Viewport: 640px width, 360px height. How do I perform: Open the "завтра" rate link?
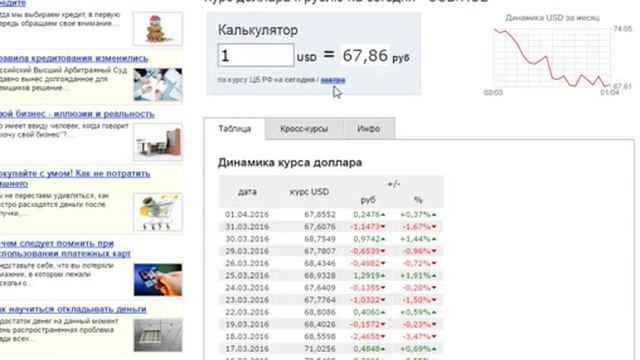[333, 80]
